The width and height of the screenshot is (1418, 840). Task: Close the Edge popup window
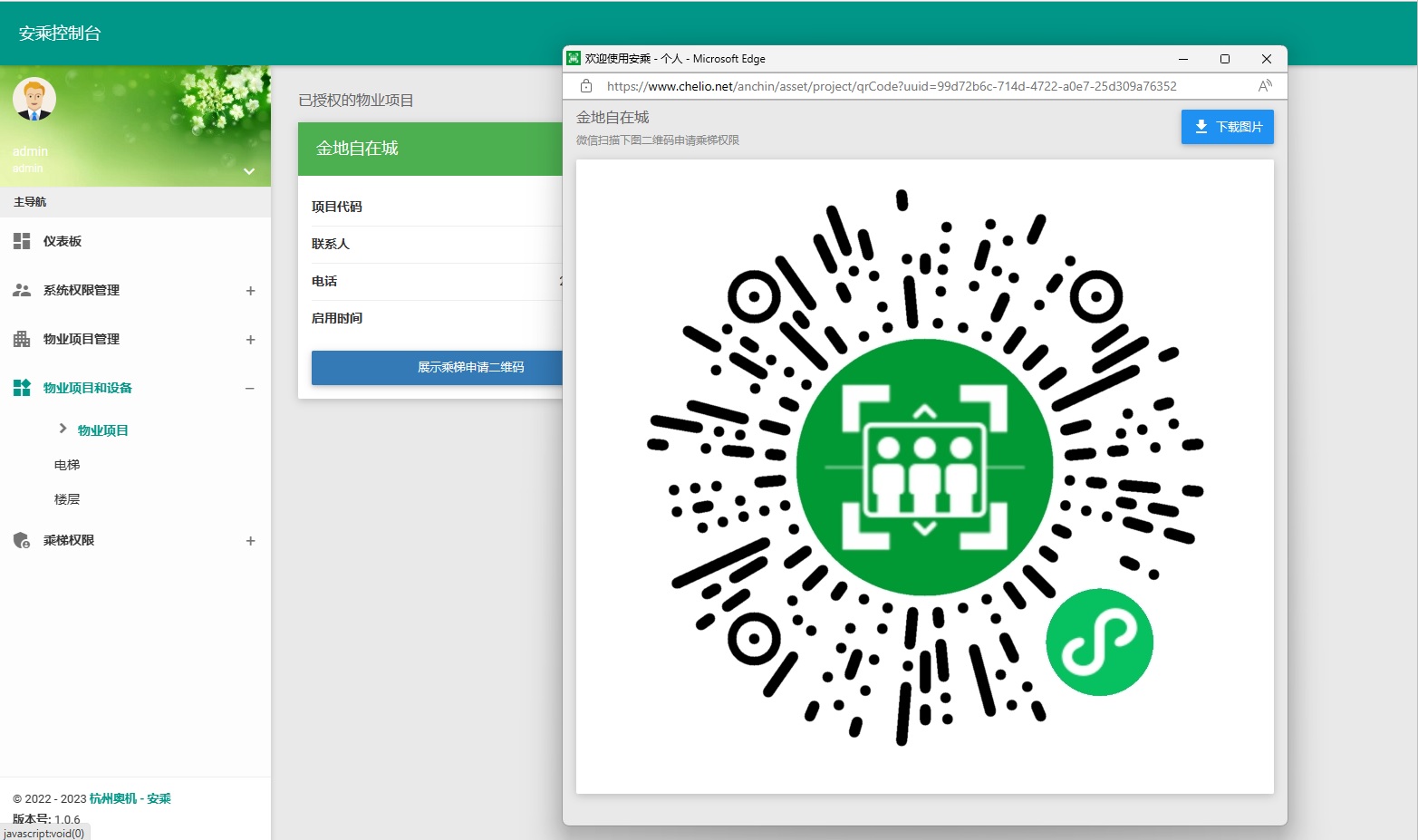pos(1267,59)
